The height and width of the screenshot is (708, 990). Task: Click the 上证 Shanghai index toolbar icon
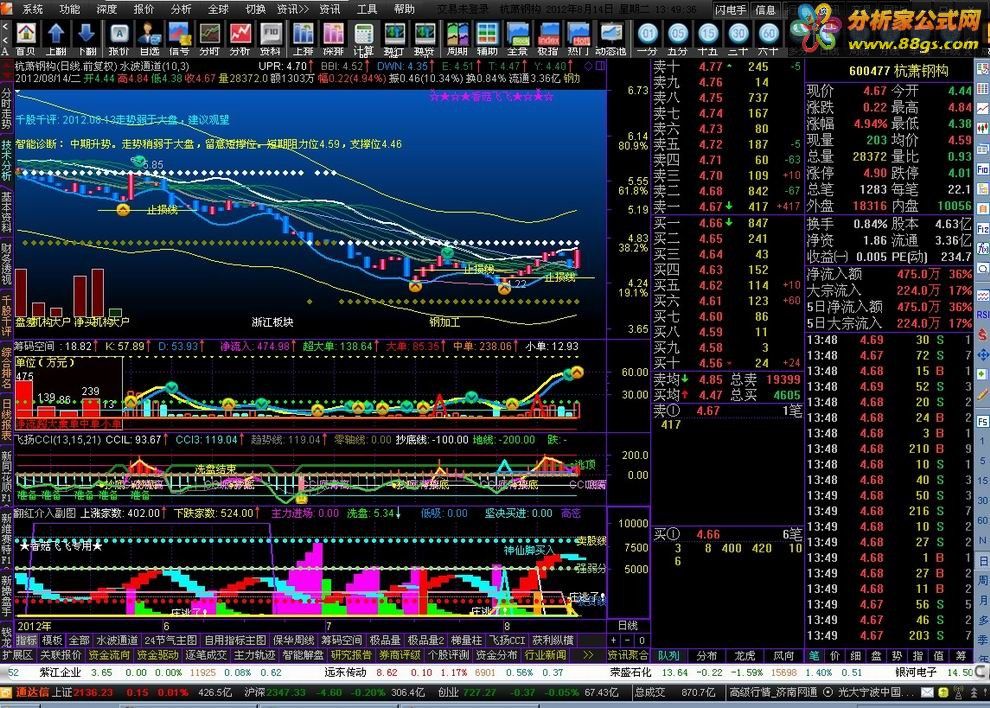303,39
